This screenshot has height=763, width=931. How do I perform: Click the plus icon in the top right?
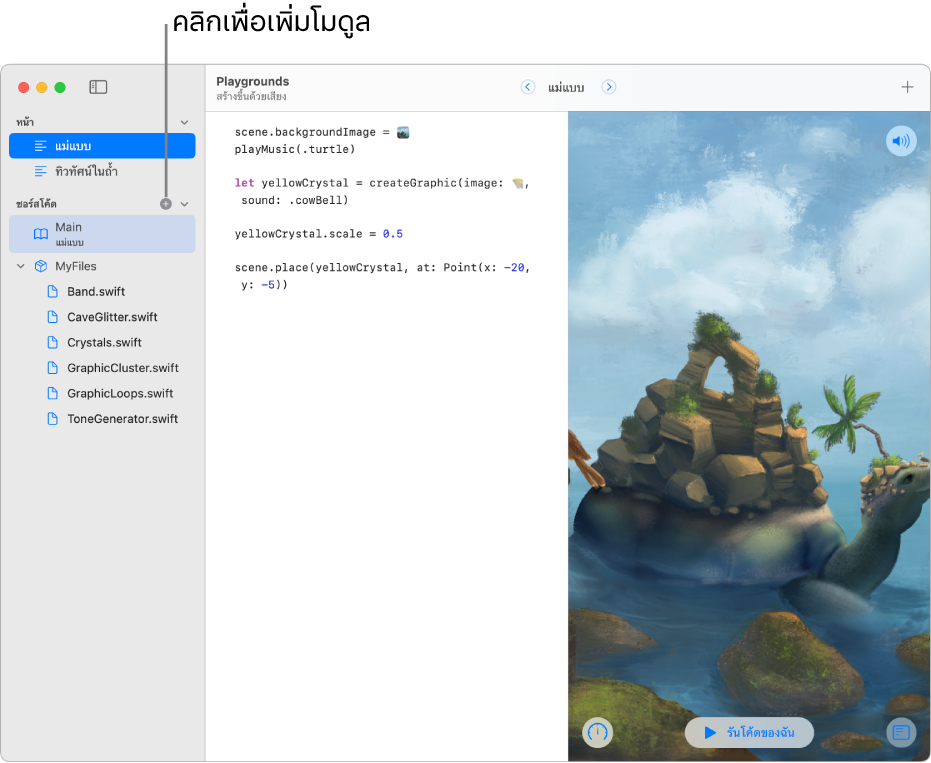coord(907,87)
